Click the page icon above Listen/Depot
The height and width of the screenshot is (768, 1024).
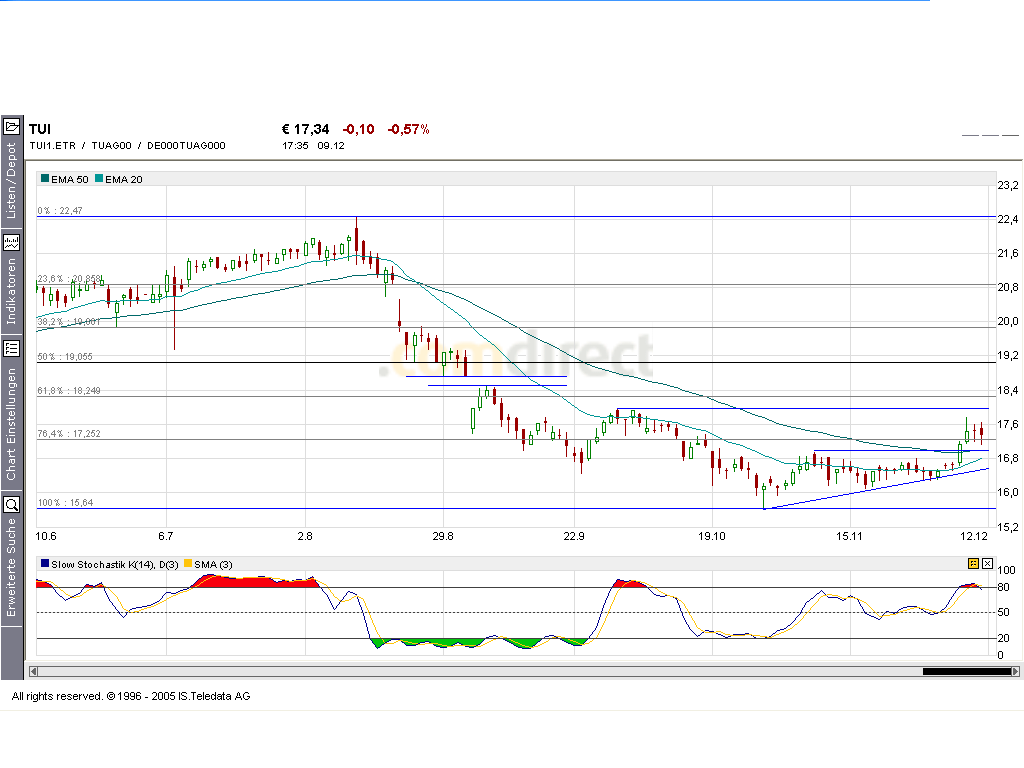tap(12, 124)
